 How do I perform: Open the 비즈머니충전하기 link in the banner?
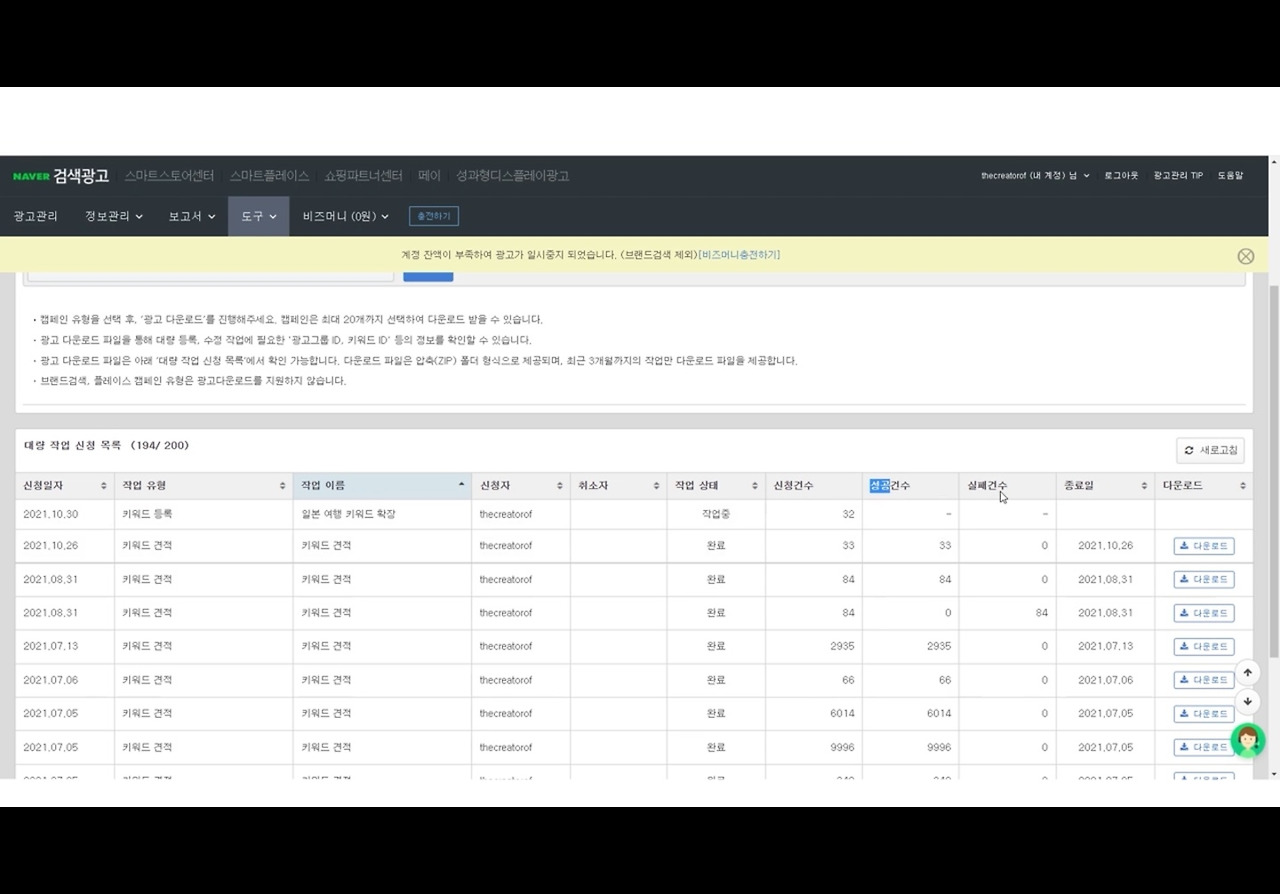click(739, 255)
